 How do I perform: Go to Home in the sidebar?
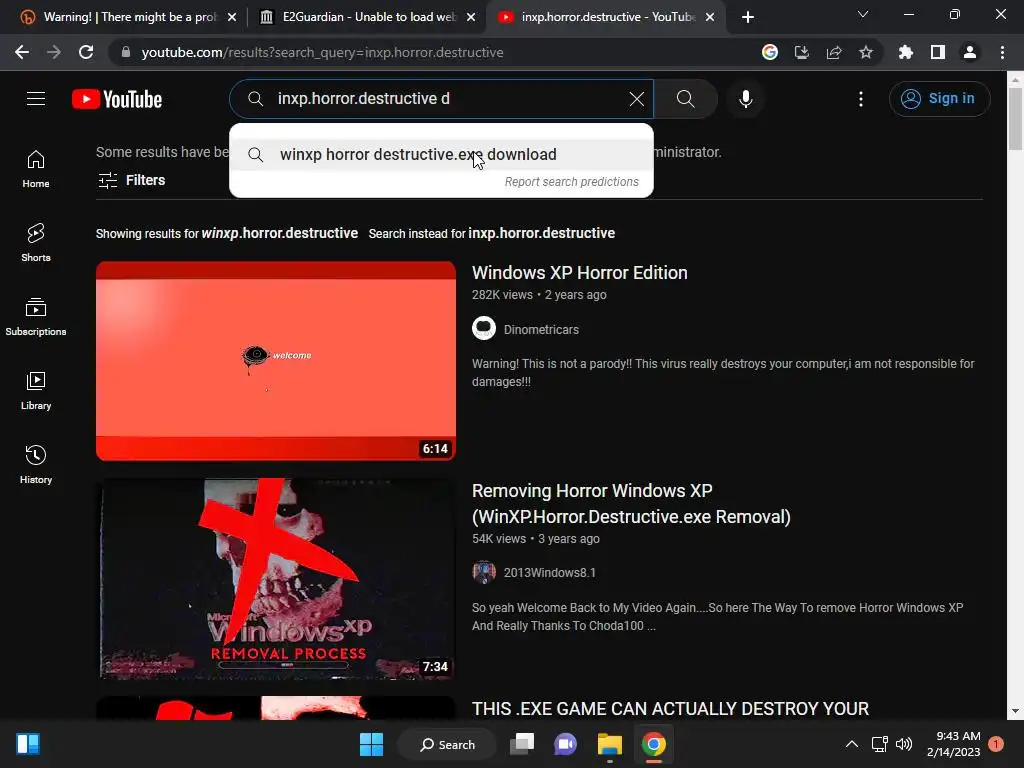tap(36, 169)
